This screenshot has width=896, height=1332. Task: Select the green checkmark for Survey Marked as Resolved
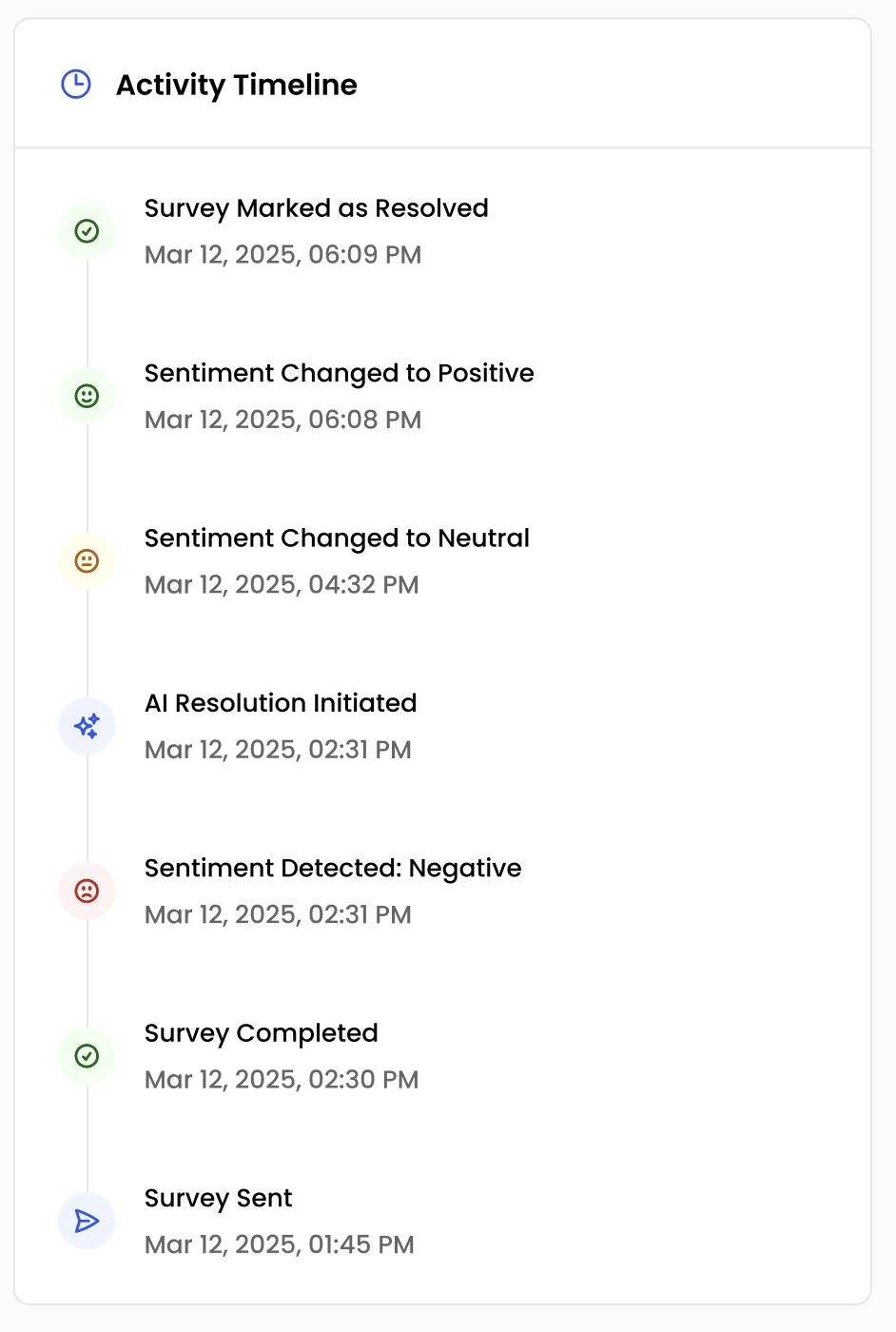[x=87, y=231]
